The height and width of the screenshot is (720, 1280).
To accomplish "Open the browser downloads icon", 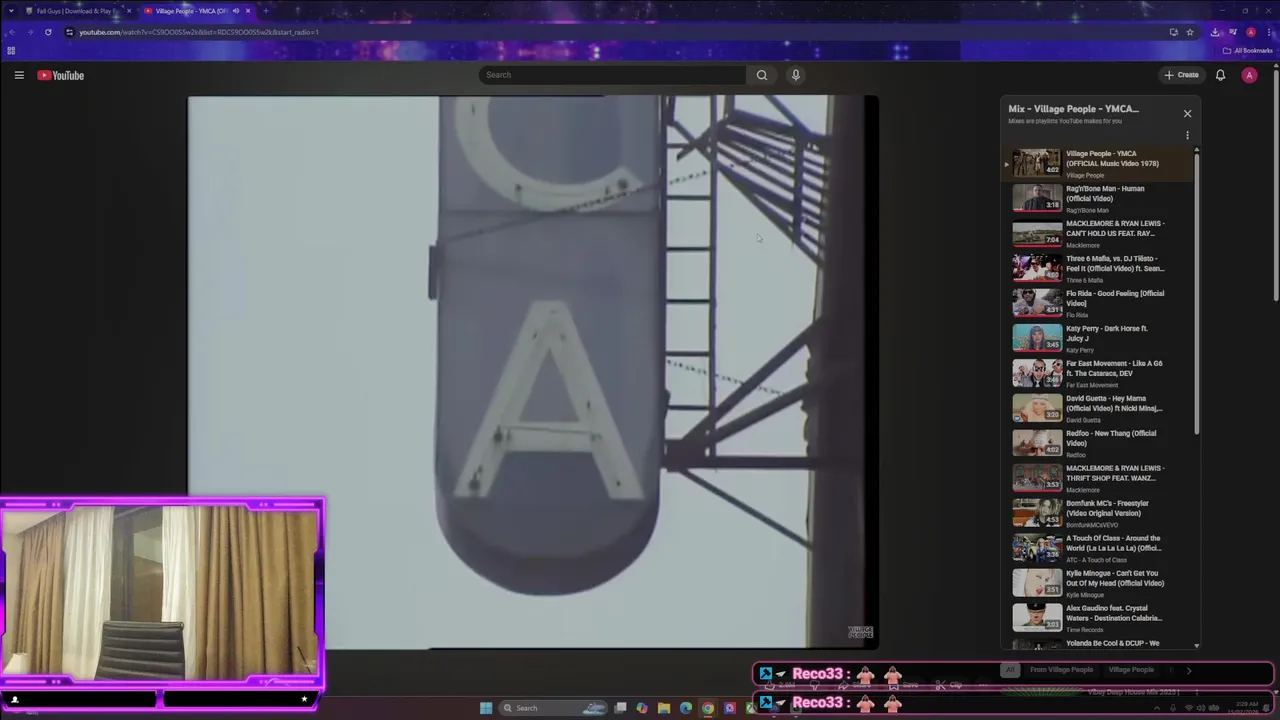I will coord(1214,32).
